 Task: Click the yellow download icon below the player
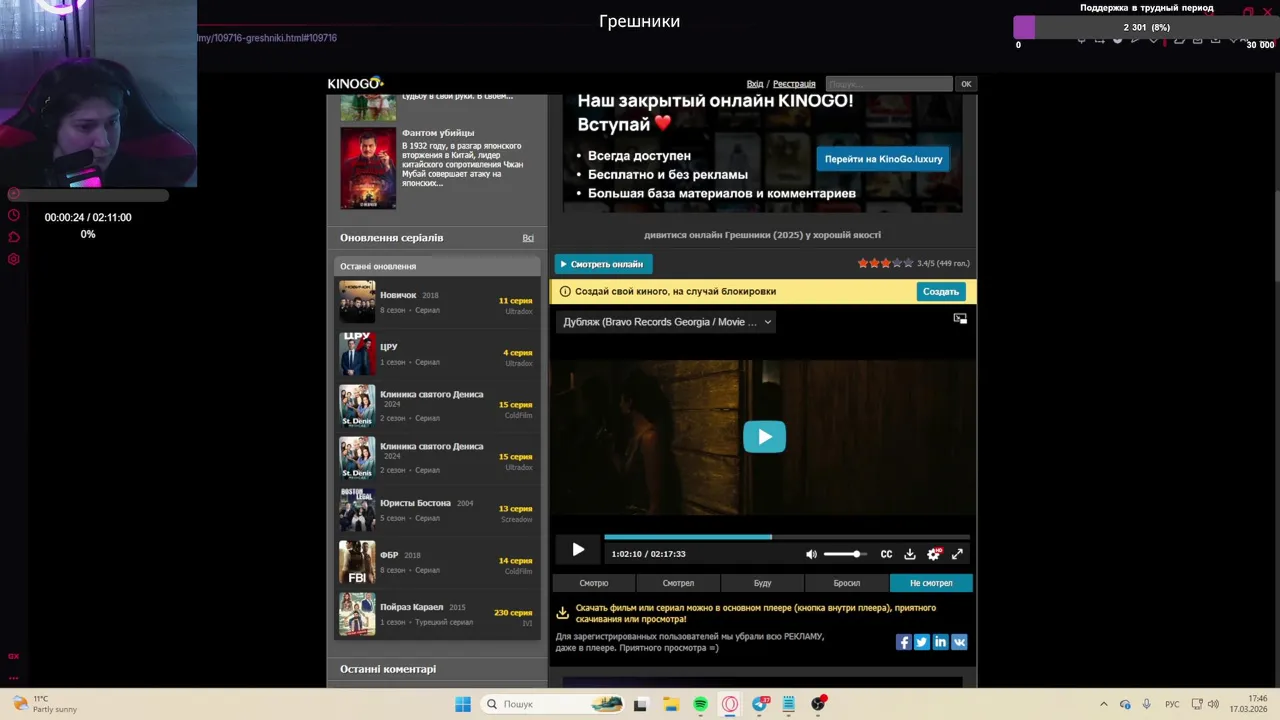[562, 612]
